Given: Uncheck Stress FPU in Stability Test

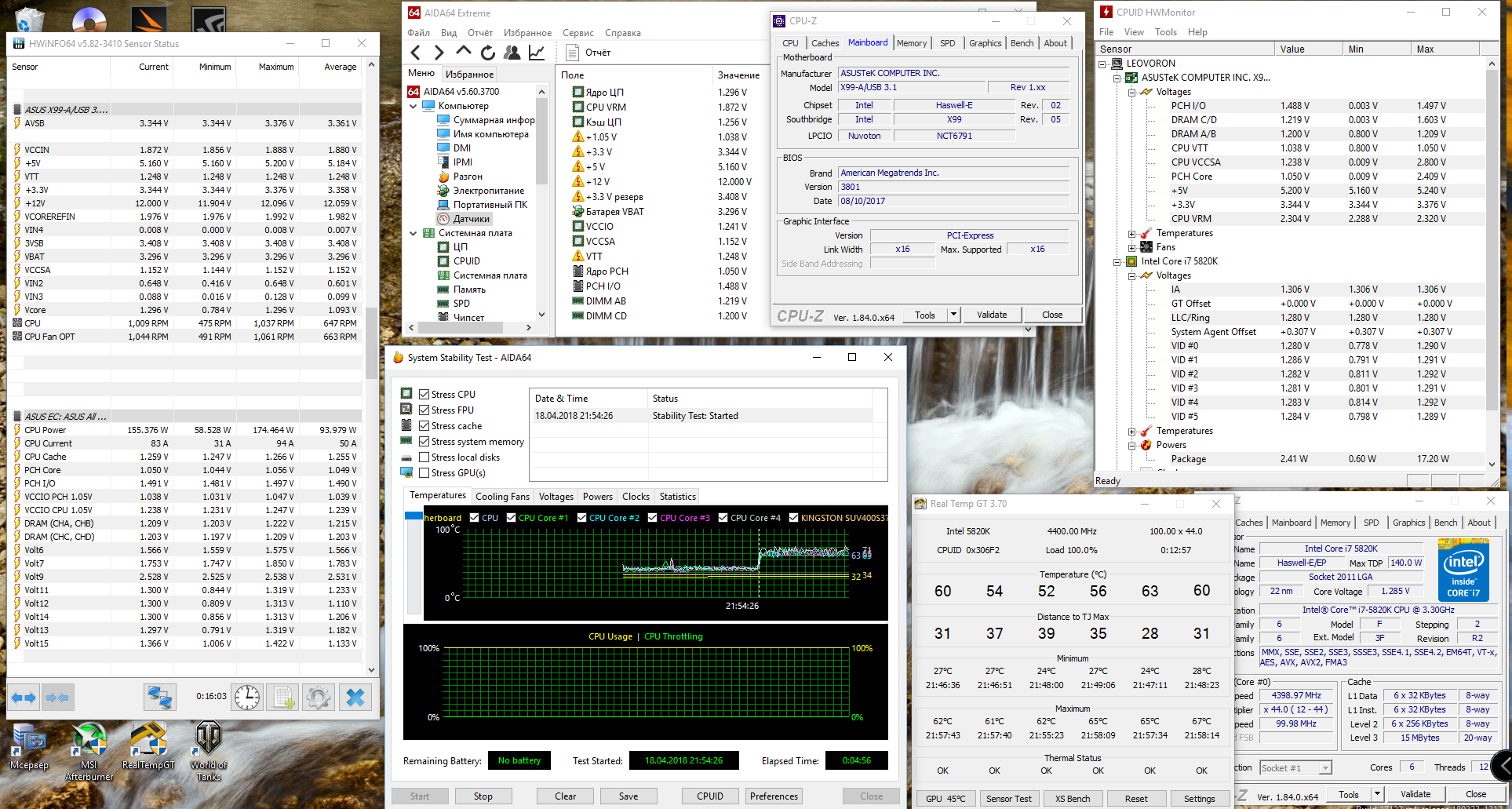Looking at the screenshot, I should click(424, 410).
